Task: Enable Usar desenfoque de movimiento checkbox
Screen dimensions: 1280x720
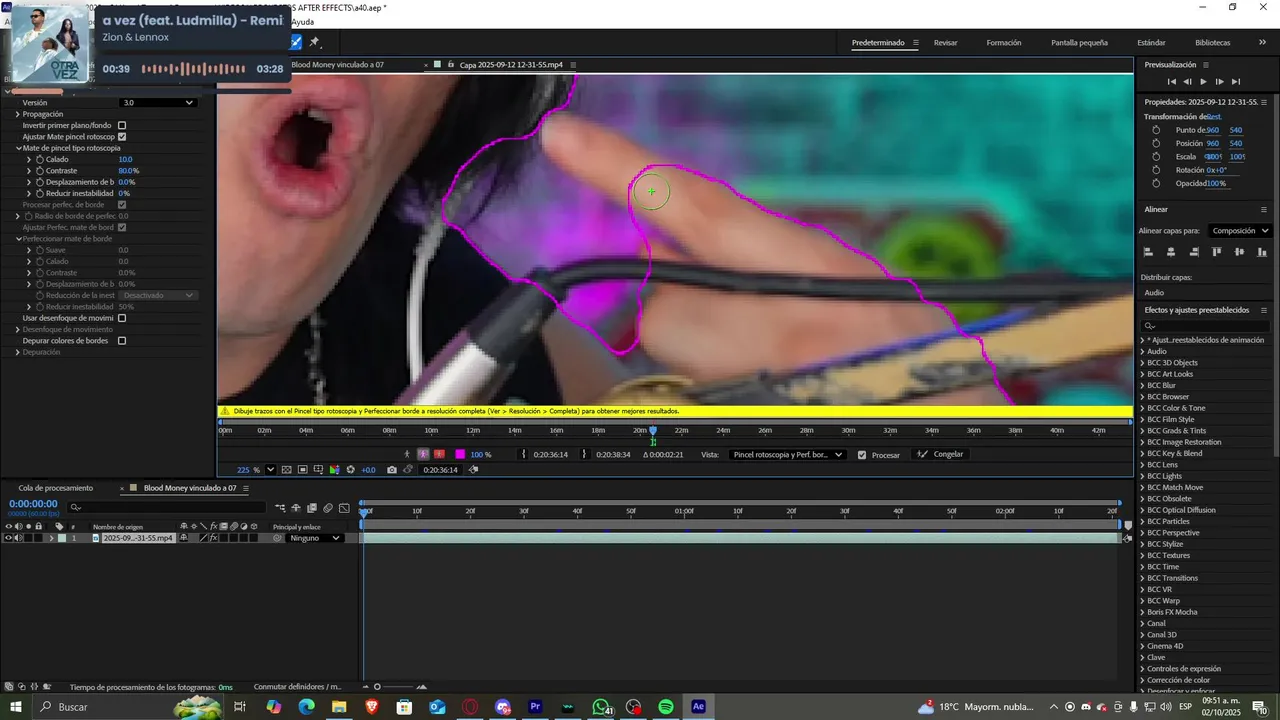Action: point(122,318)
